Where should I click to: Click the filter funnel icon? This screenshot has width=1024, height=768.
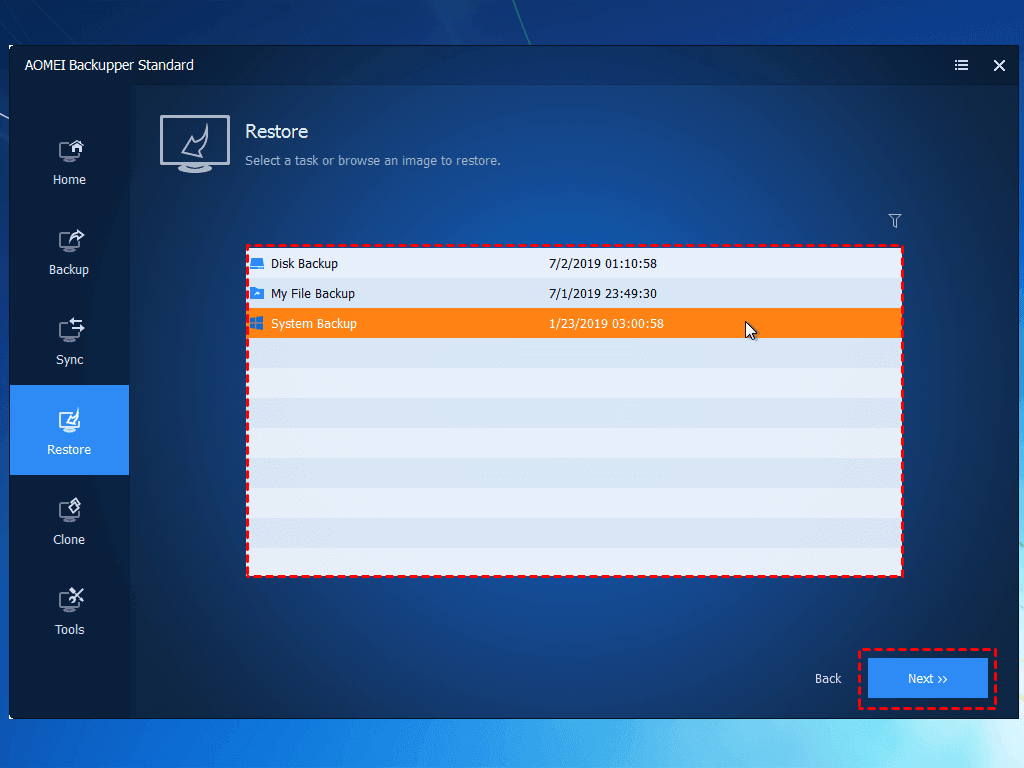pos(895,221)
